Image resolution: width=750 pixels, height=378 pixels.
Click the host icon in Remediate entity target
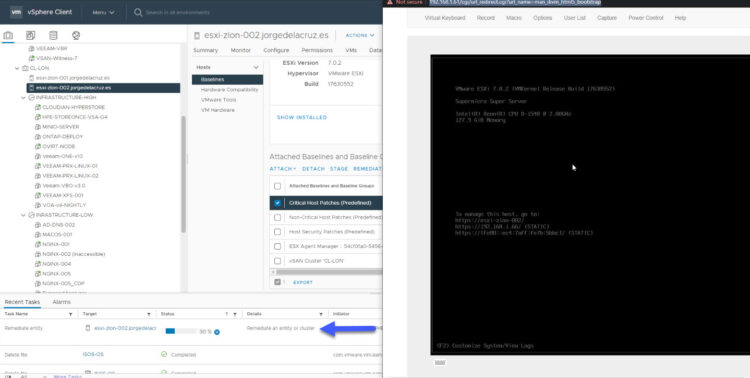click(x=88, y=328)
